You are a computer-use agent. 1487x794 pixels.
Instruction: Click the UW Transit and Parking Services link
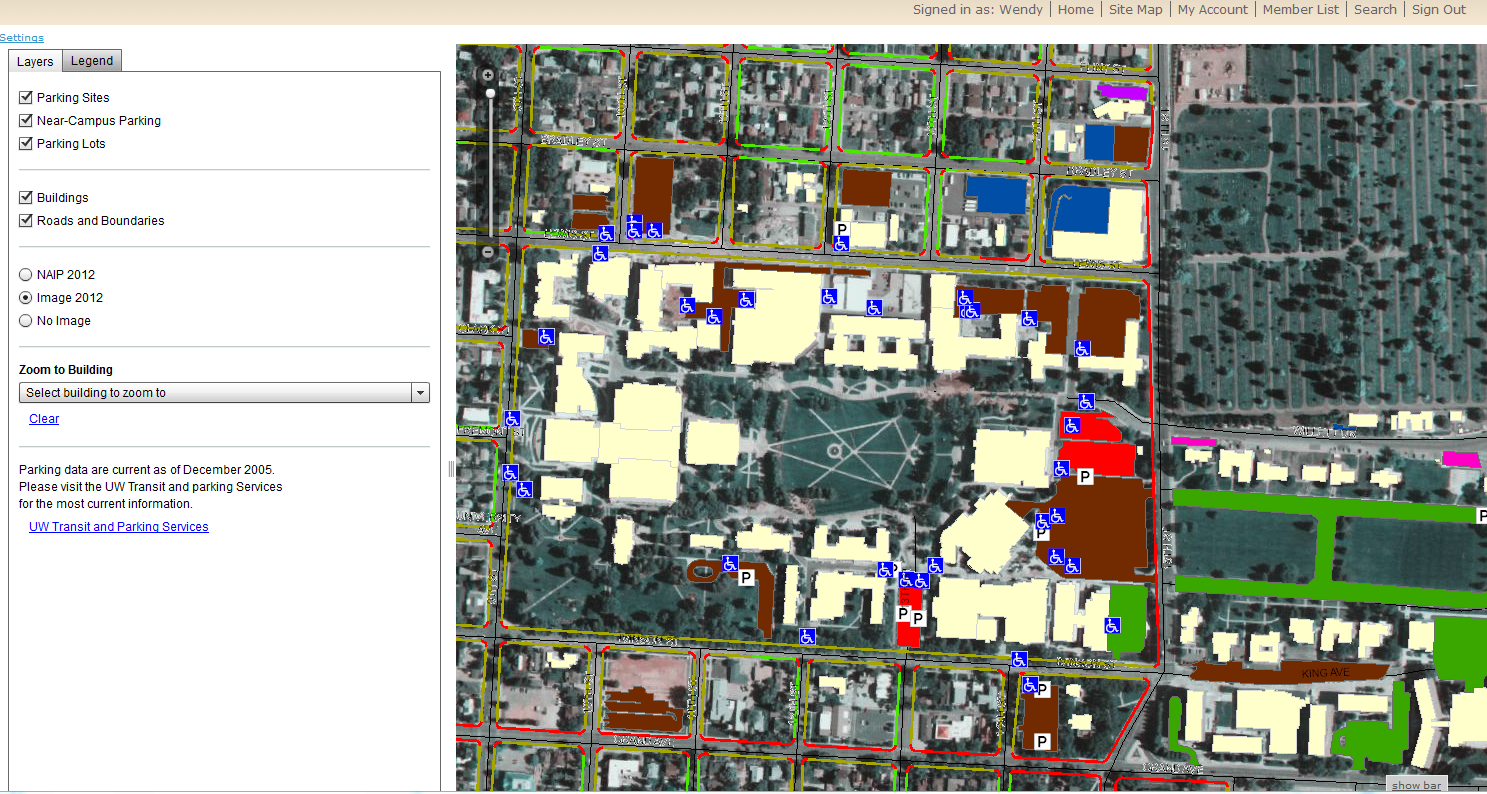click(x=118, y=526)
